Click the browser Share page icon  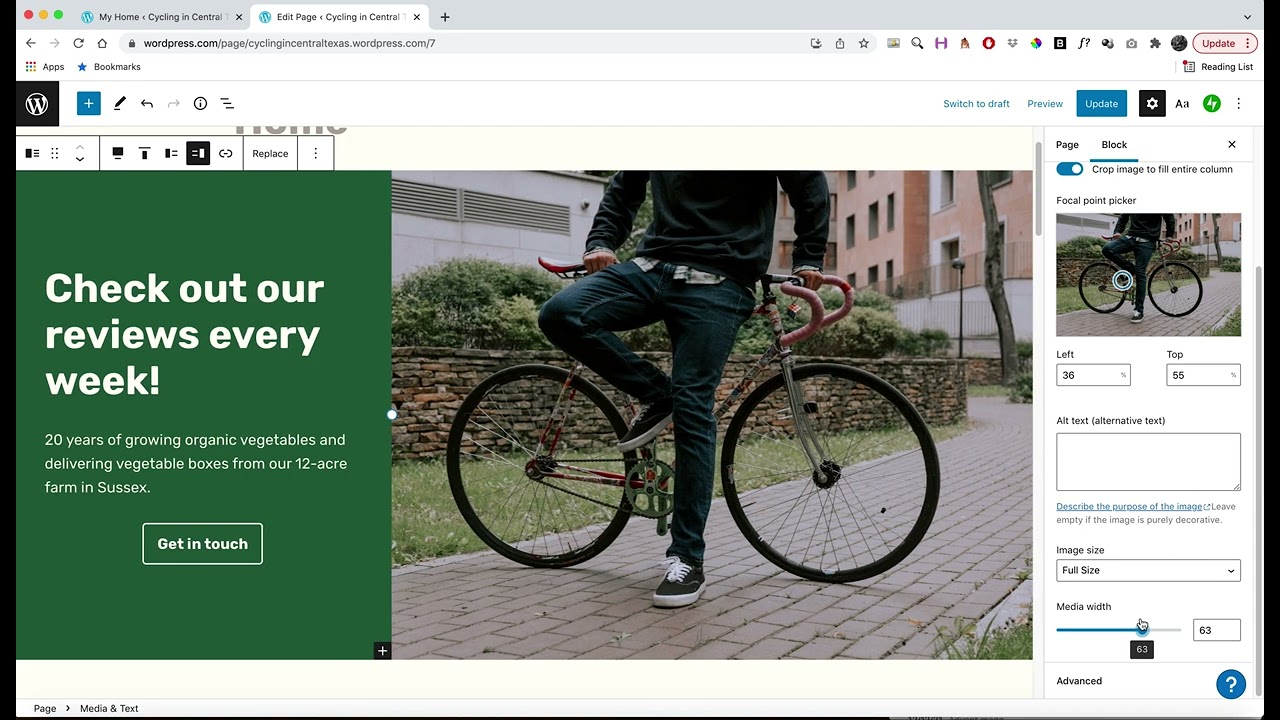click(x=840, y=44)
